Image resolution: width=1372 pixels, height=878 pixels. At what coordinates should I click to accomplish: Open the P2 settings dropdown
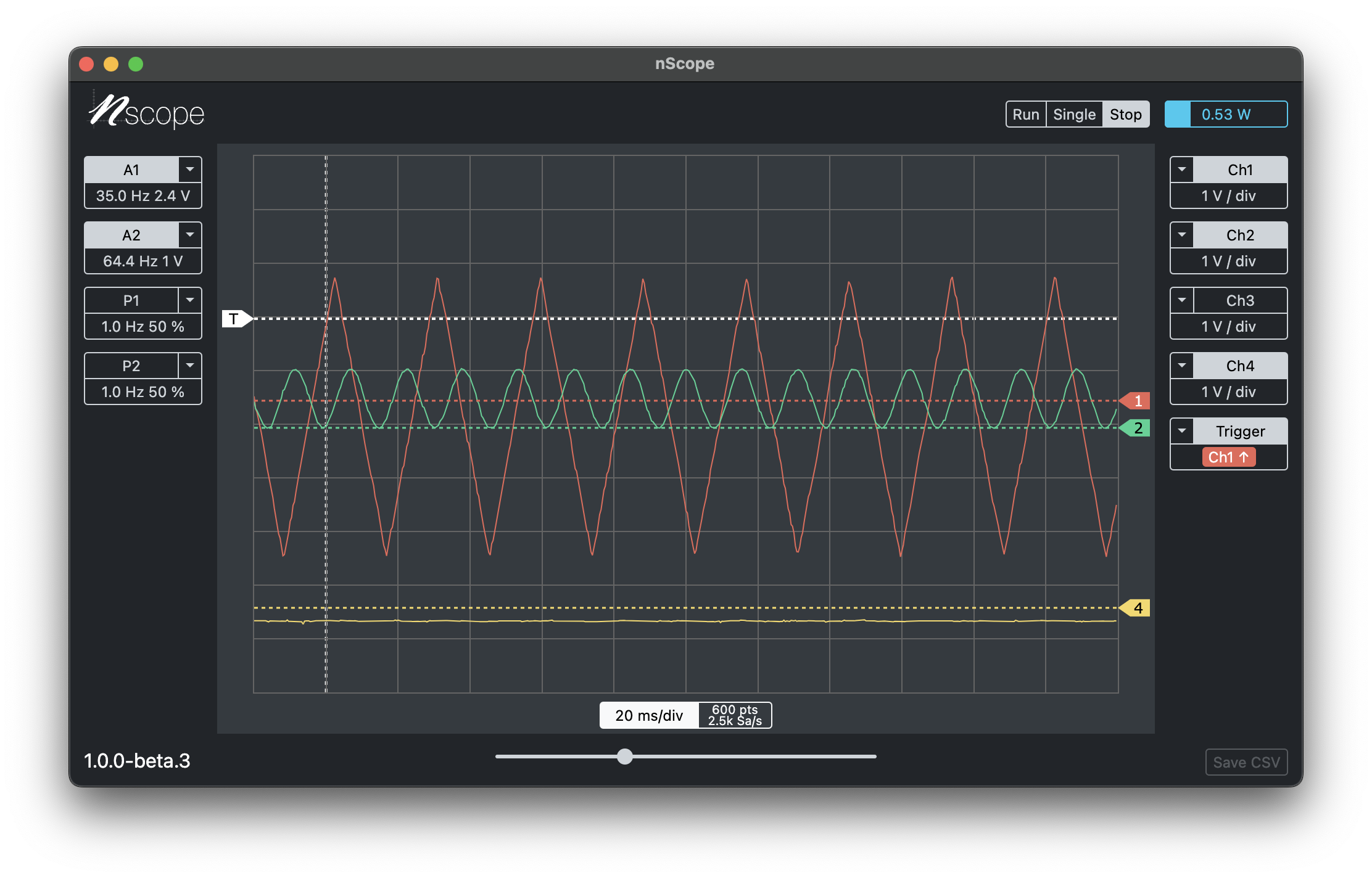coord(190,366)
